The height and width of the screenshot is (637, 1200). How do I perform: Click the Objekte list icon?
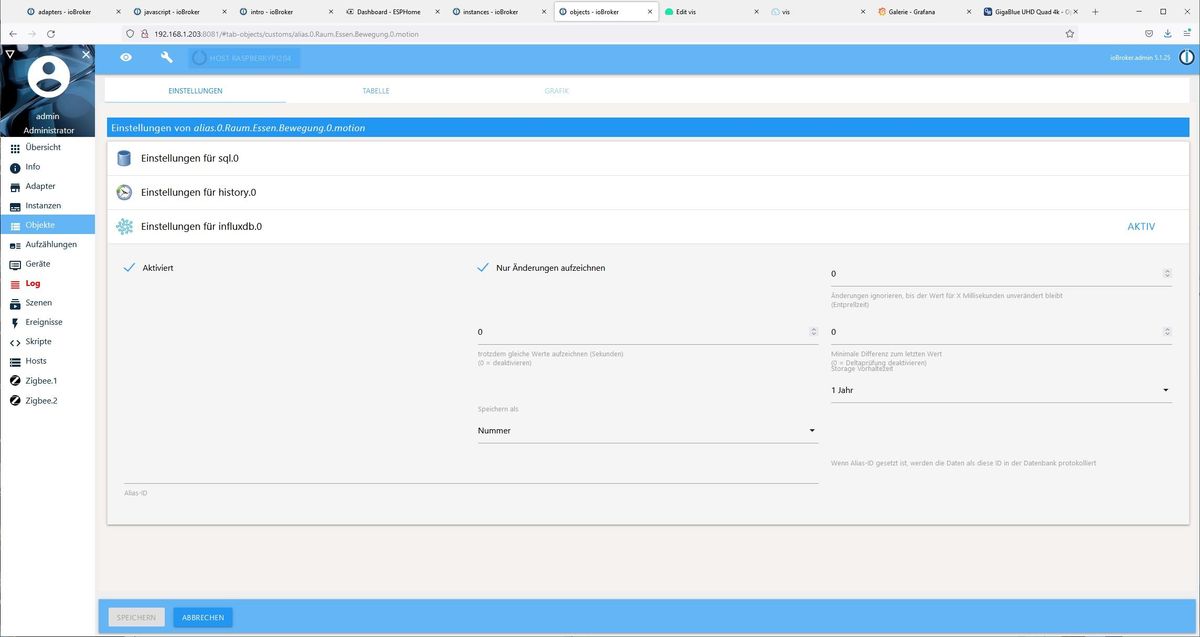pyautogui.click(x=15, y=226)
